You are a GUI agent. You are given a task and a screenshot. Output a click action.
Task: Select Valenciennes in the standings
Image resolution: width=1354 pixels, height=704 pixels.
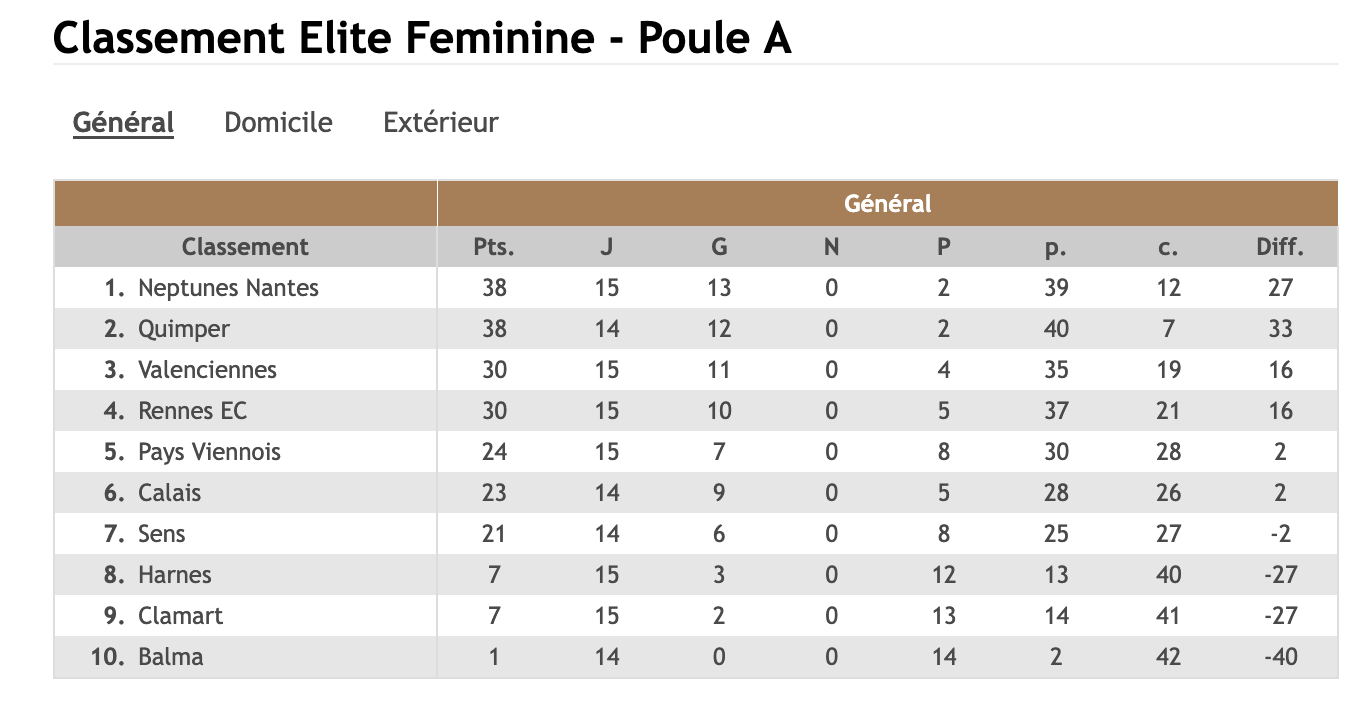(x=207, y=370)
